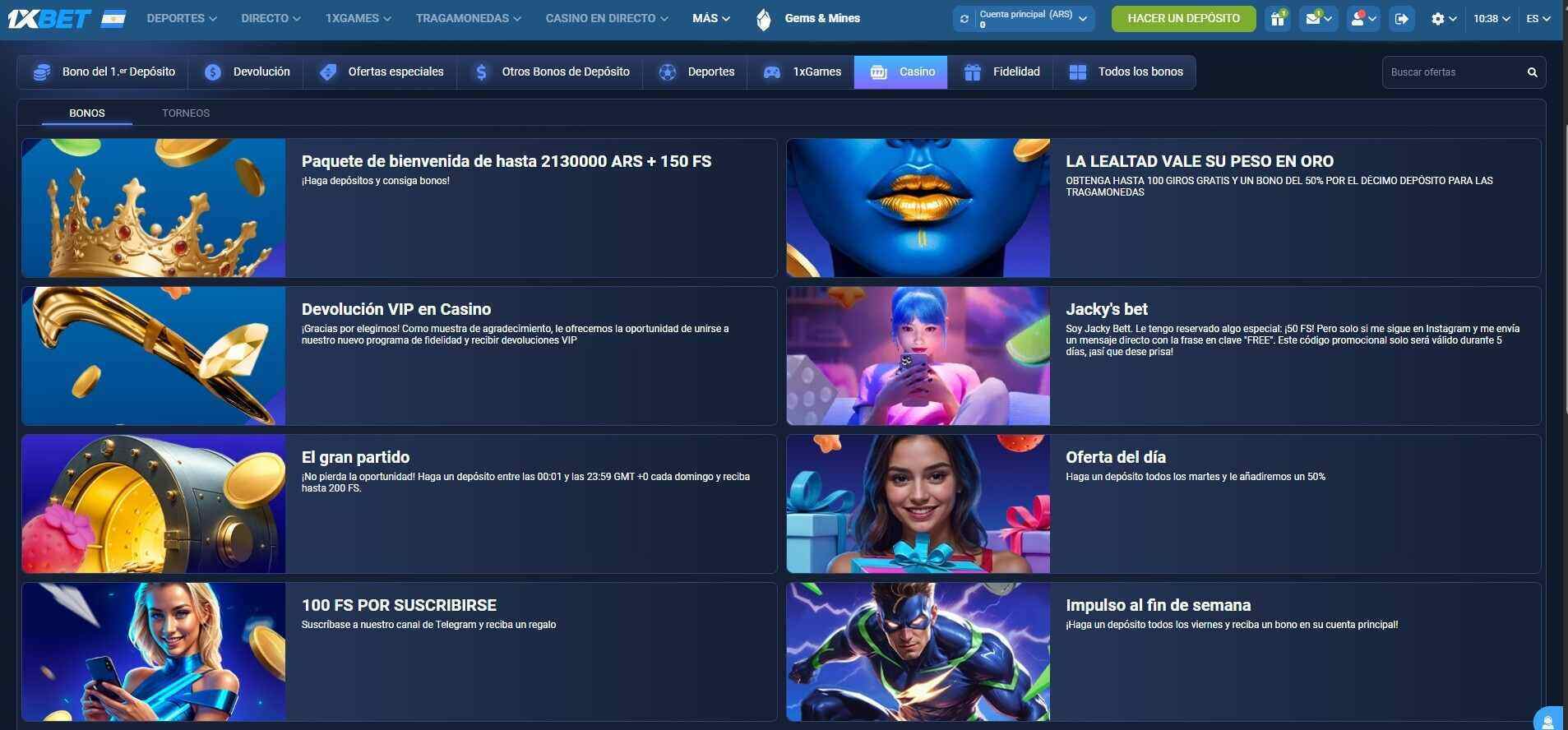Select the 1xGames bonus category
Image resolution: width=1568 pixels, height=730 pixels.
pyautogui.click(x=801, y=72)
